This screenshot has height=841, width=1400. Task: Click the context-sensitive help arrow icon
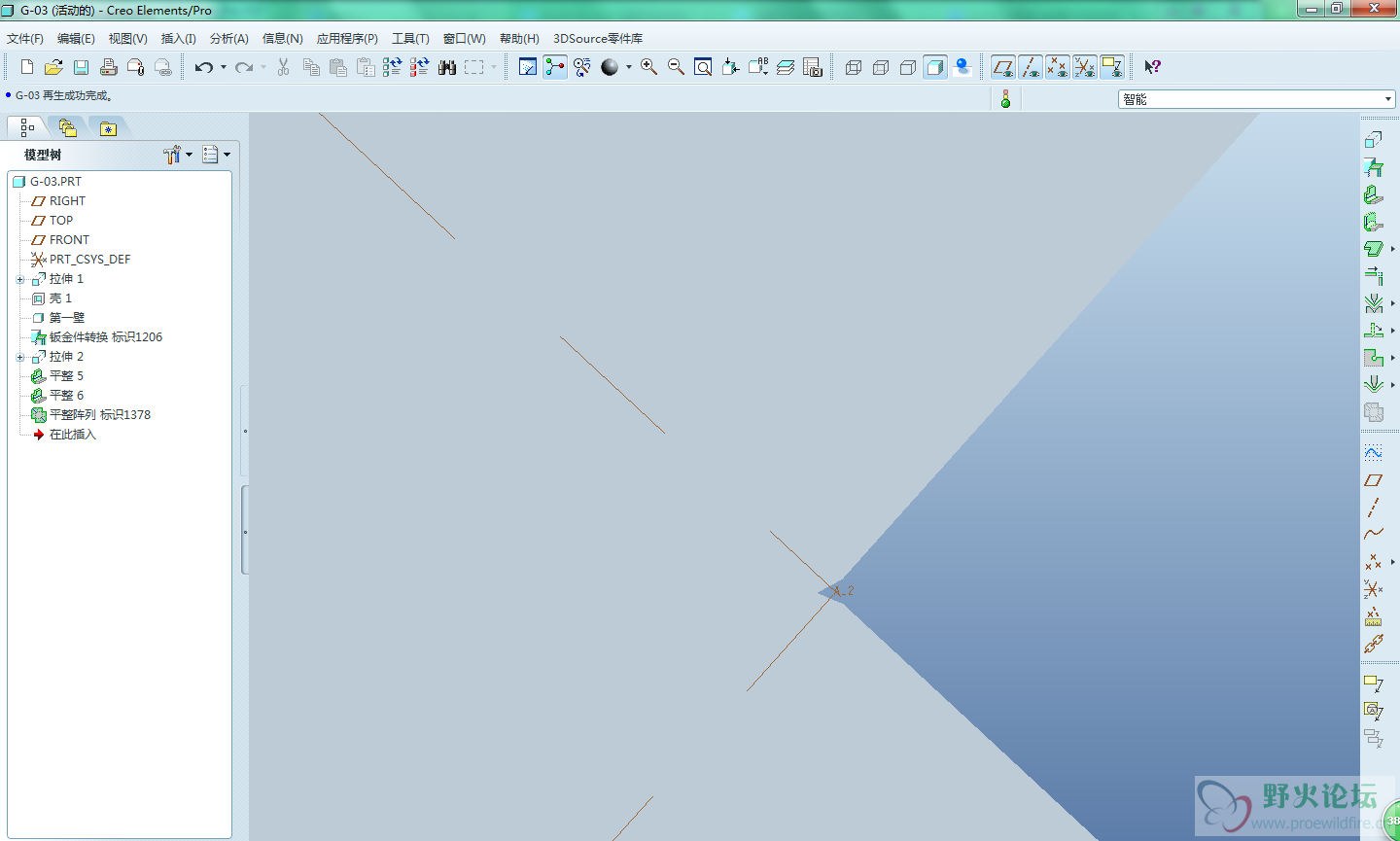[x=1152, y=67]
